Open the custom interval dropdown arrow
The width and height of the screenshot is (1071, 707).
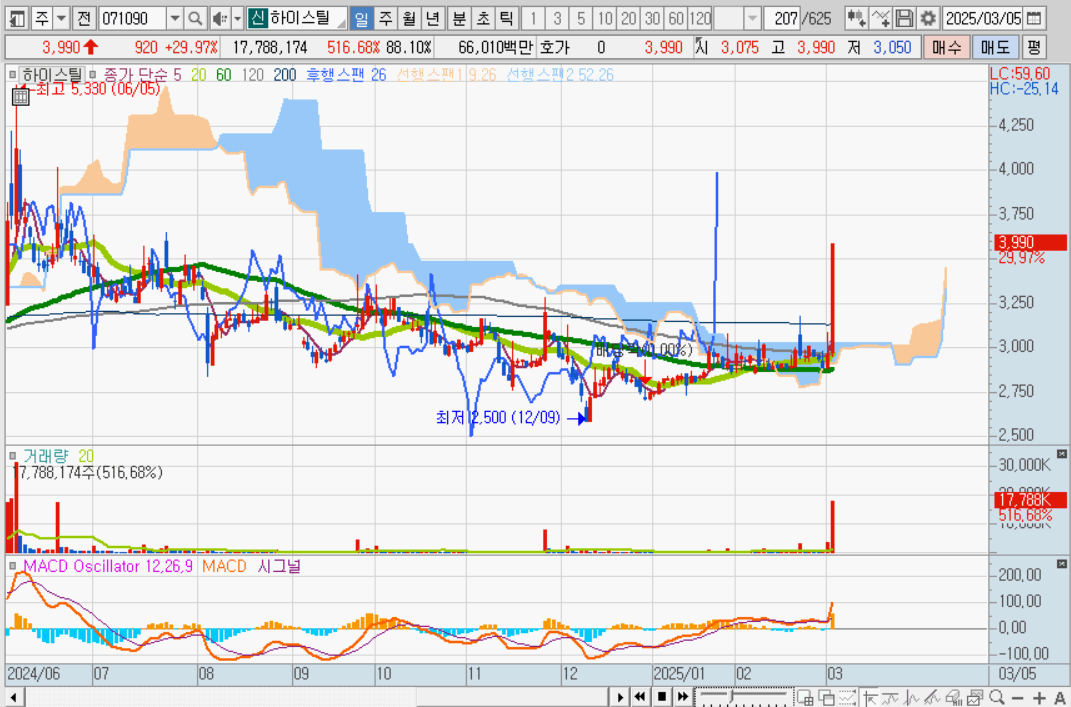tap(752, 18)
